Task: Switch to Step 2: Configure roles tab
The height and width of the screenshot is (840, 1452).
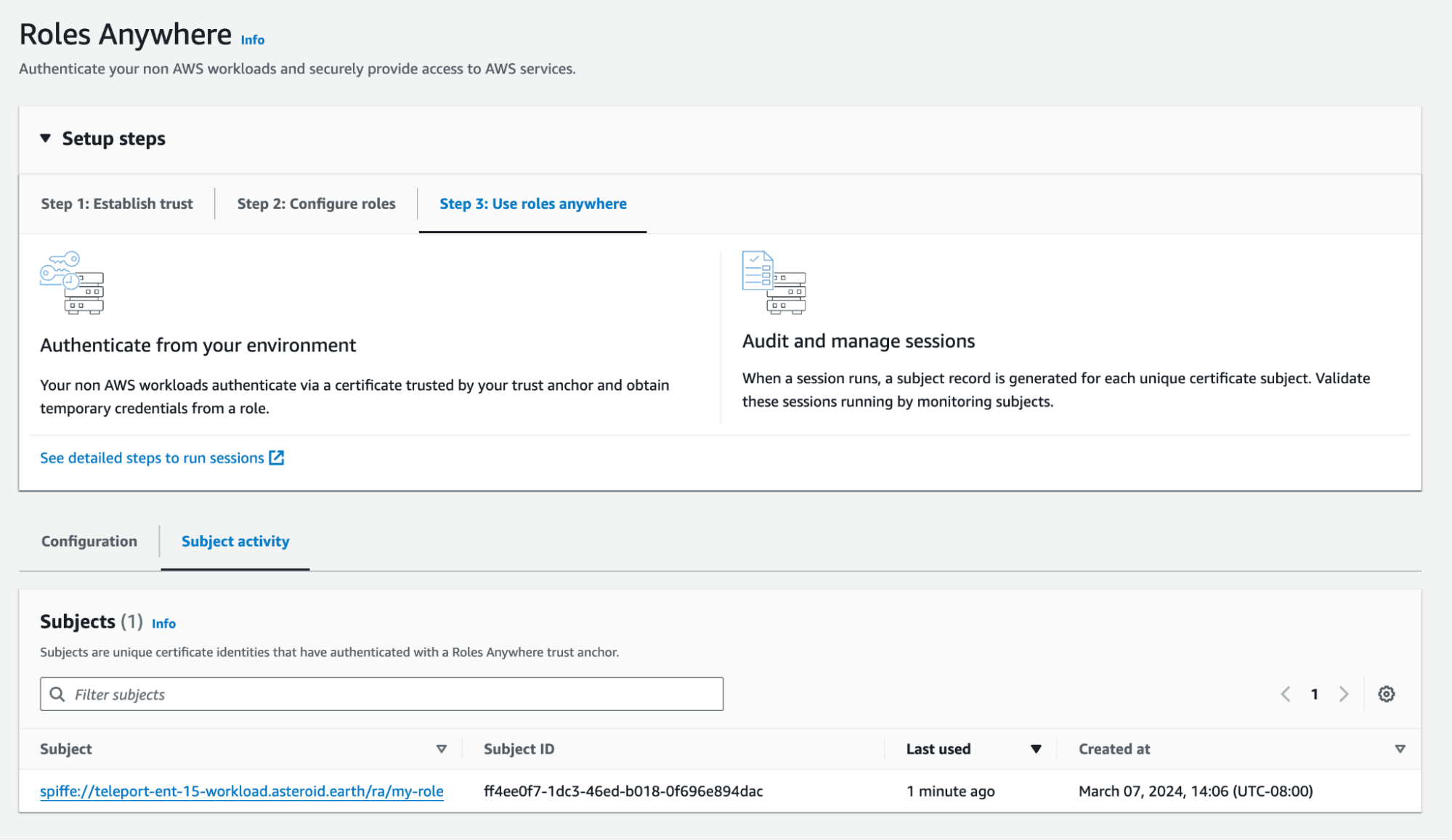Action: click(x=316, y=203)
